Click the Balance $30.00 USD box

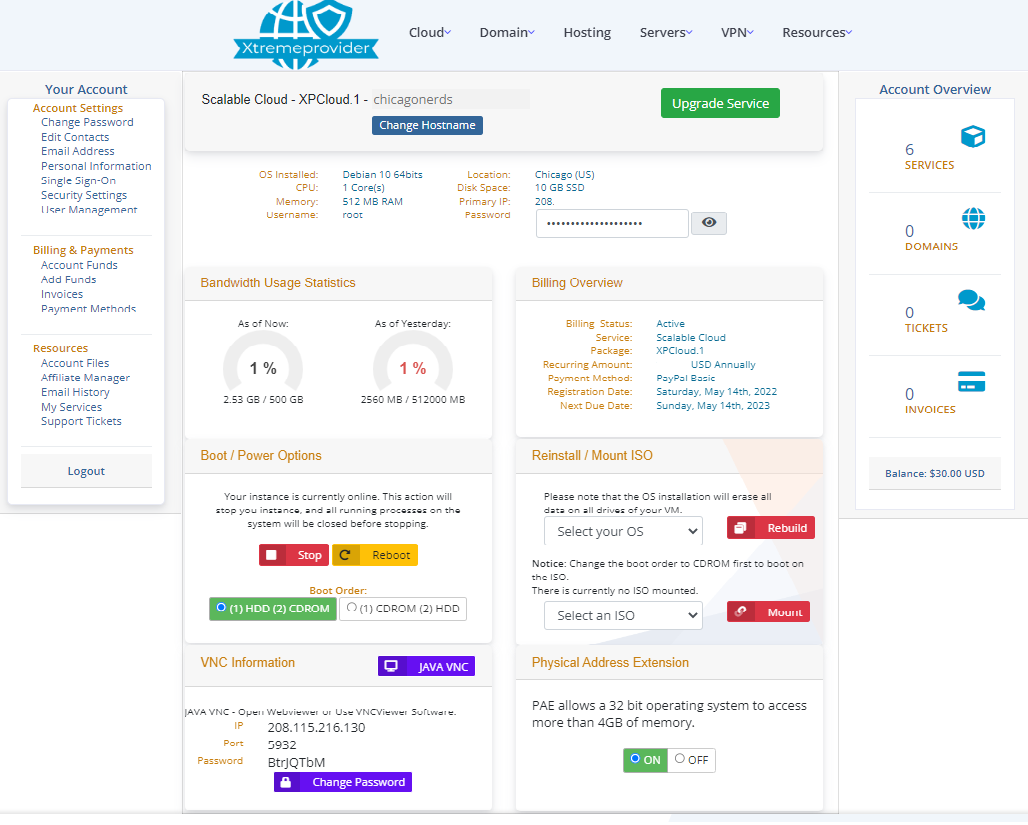point(934,473)
